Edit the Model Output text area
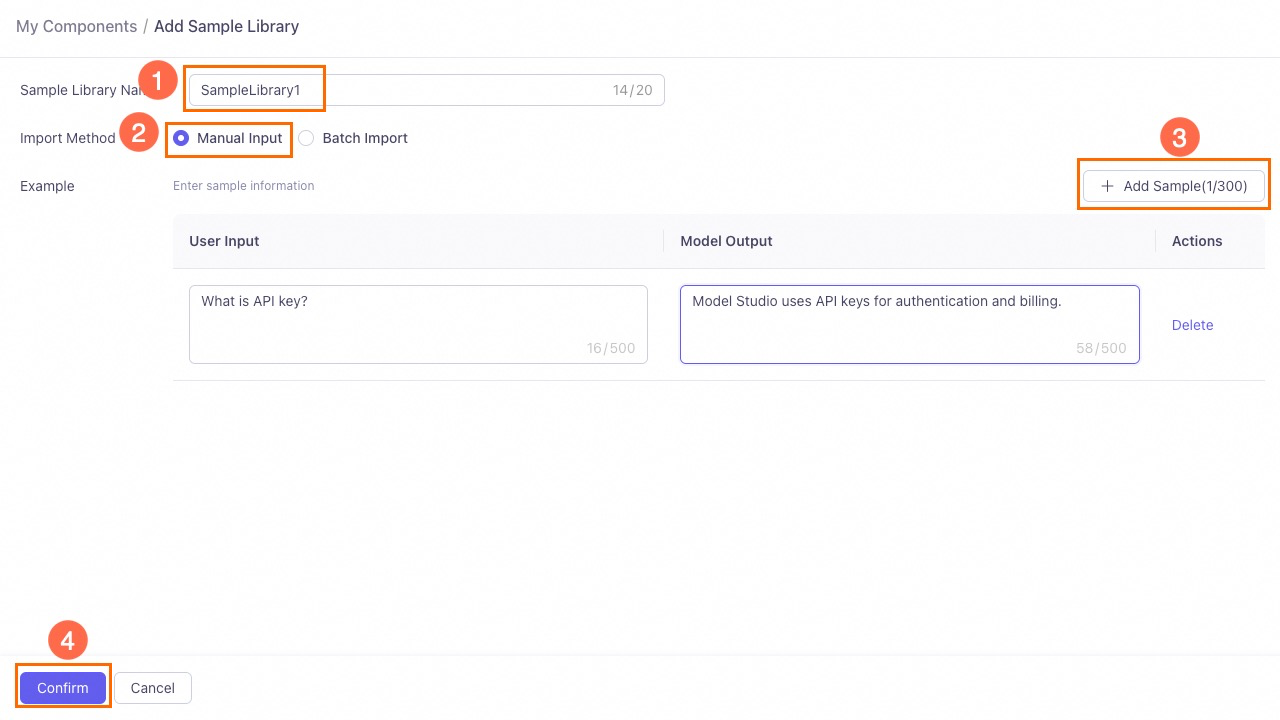 [x=909, y=324]
